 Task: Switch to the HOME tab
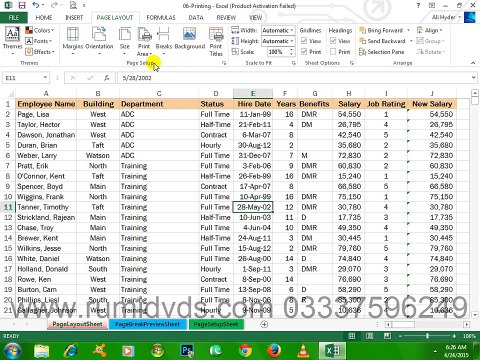coord(44,18)
